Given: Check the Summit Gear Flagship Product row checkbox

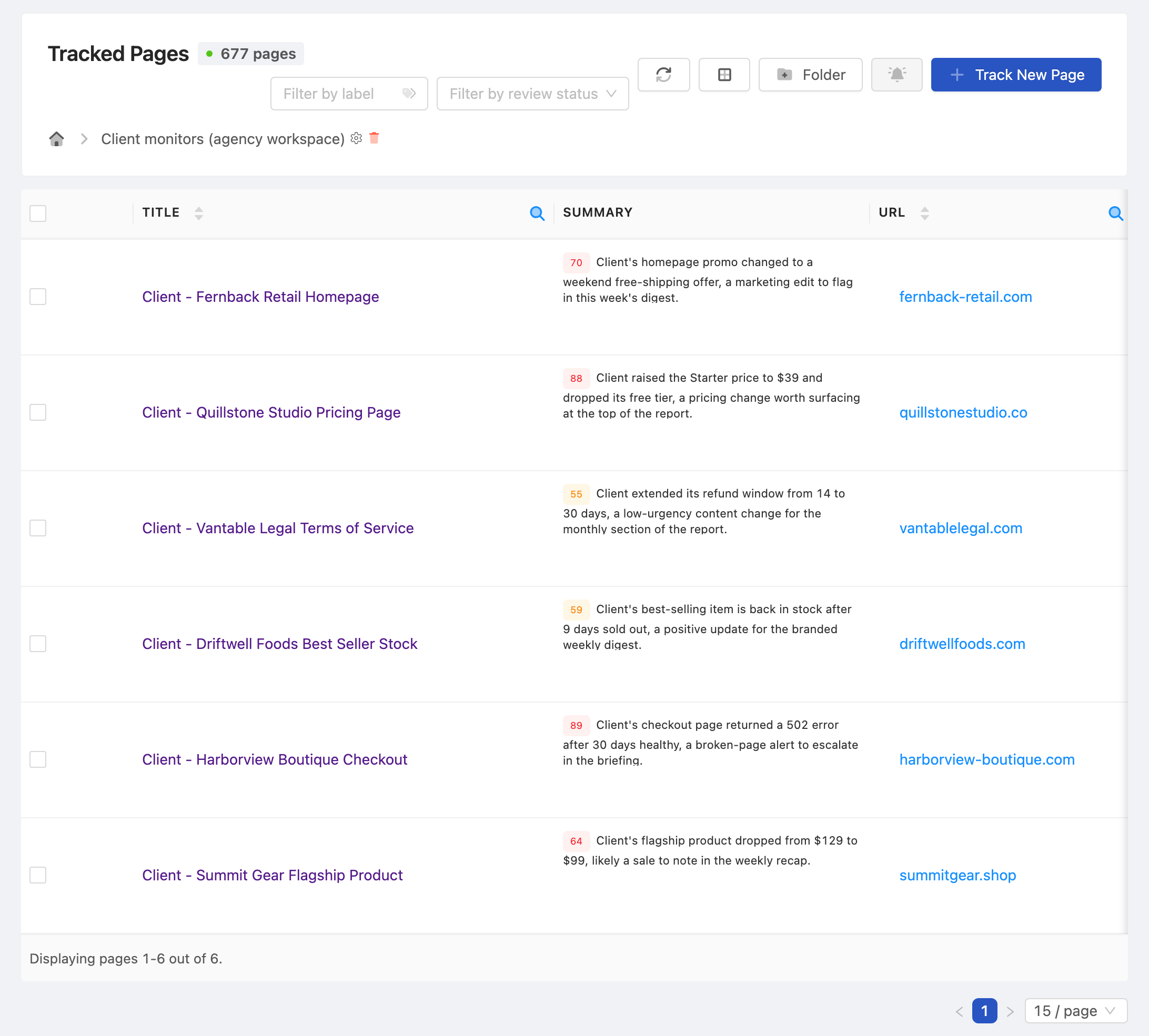Looking at the screenshot, I should tap(37, 875).
